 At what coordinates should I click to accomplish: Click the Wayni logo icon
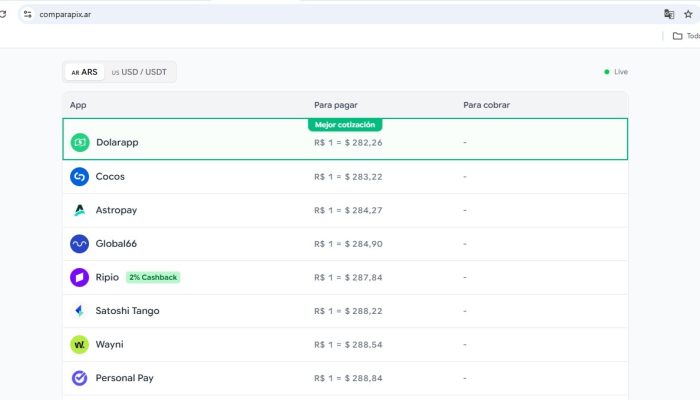point(79,345)
